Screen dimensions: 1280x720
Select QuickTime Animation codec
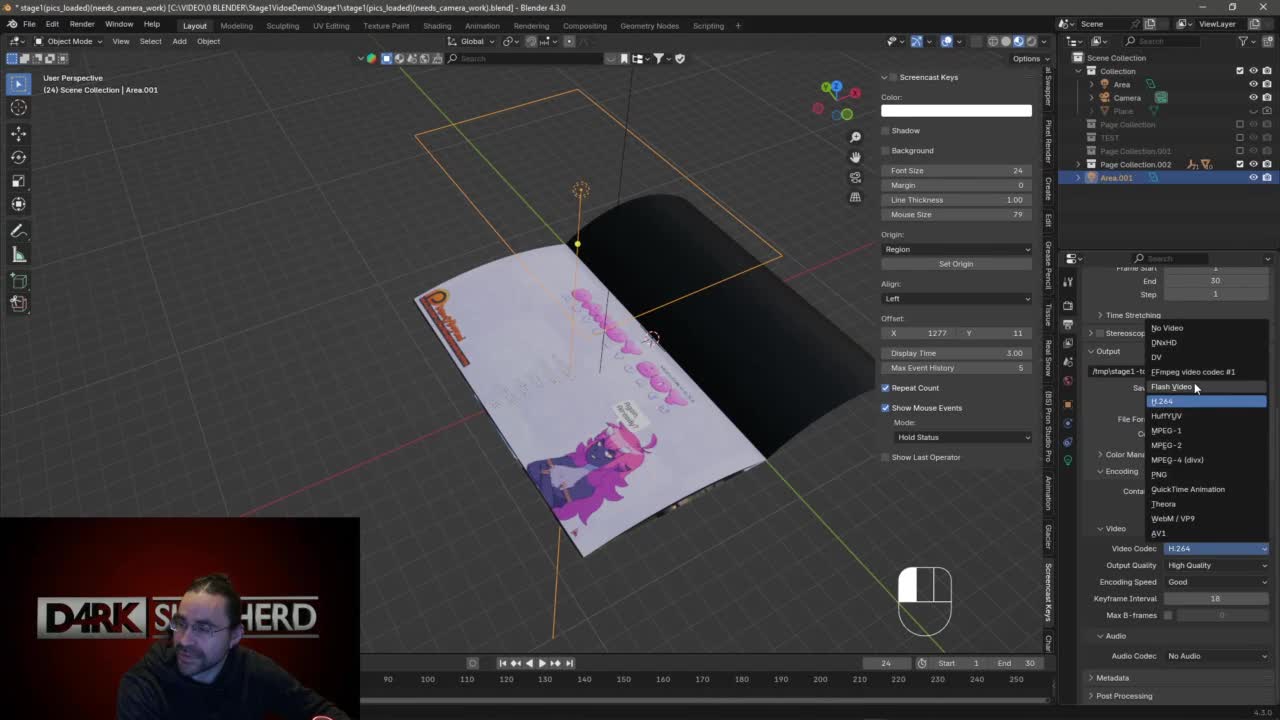(x=1206, y=489)
